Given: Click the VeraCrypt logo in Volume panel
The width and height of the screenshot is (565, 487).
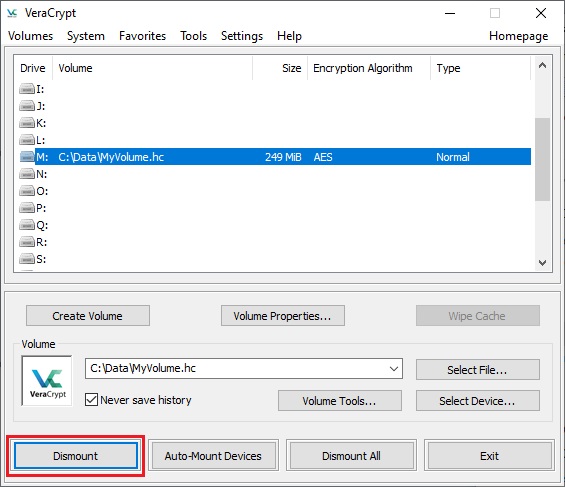Looking at the screenshot, I should [47, 381].
